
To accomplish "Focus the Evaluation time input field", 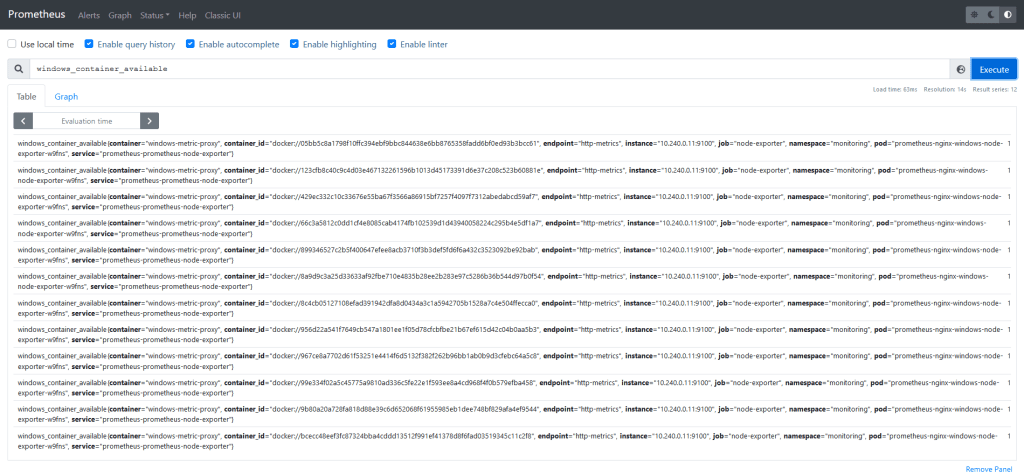I will (x=86, y=121).
